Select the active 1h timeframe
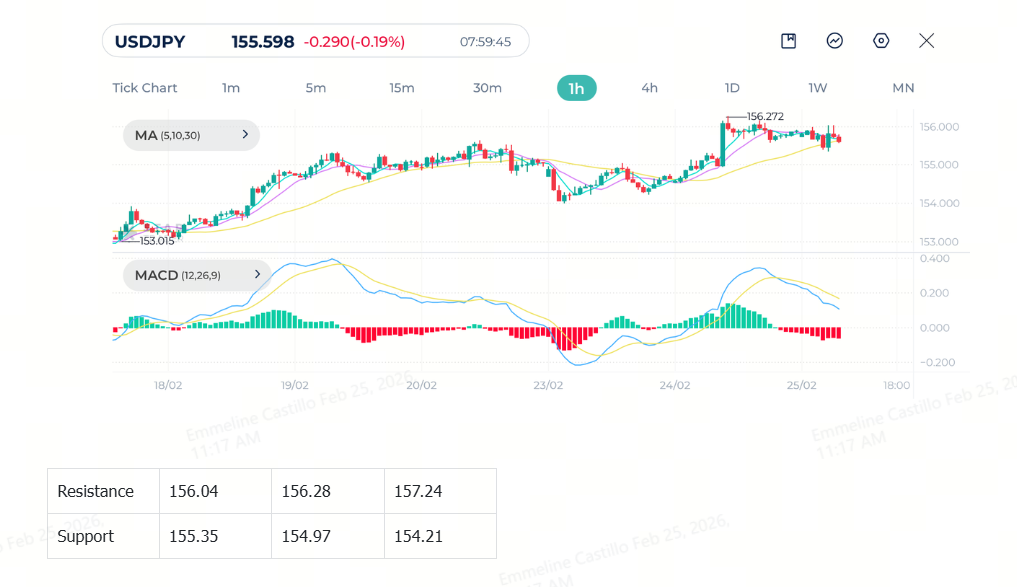Image resolution: width=1017 pixels, height=587 pixels. coord(577,88)
